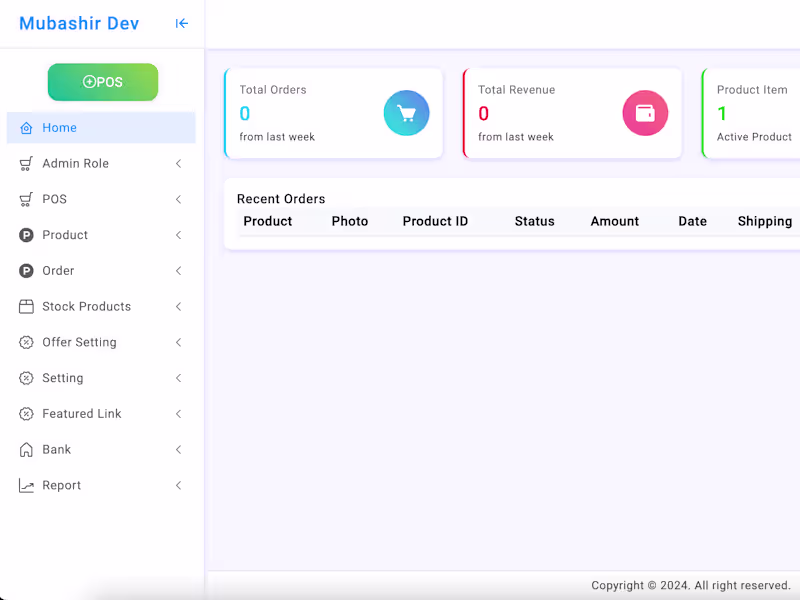Toggle the Offer Setting gear icon

point(25,342)
